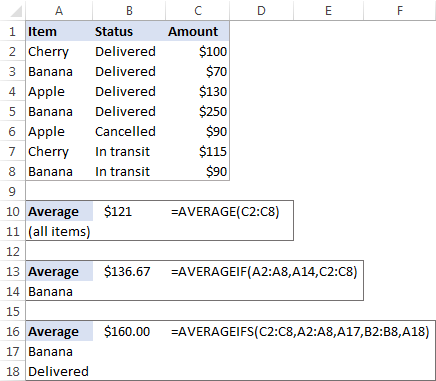
Task: Click the Status header cell
Action: coord(129,31)
